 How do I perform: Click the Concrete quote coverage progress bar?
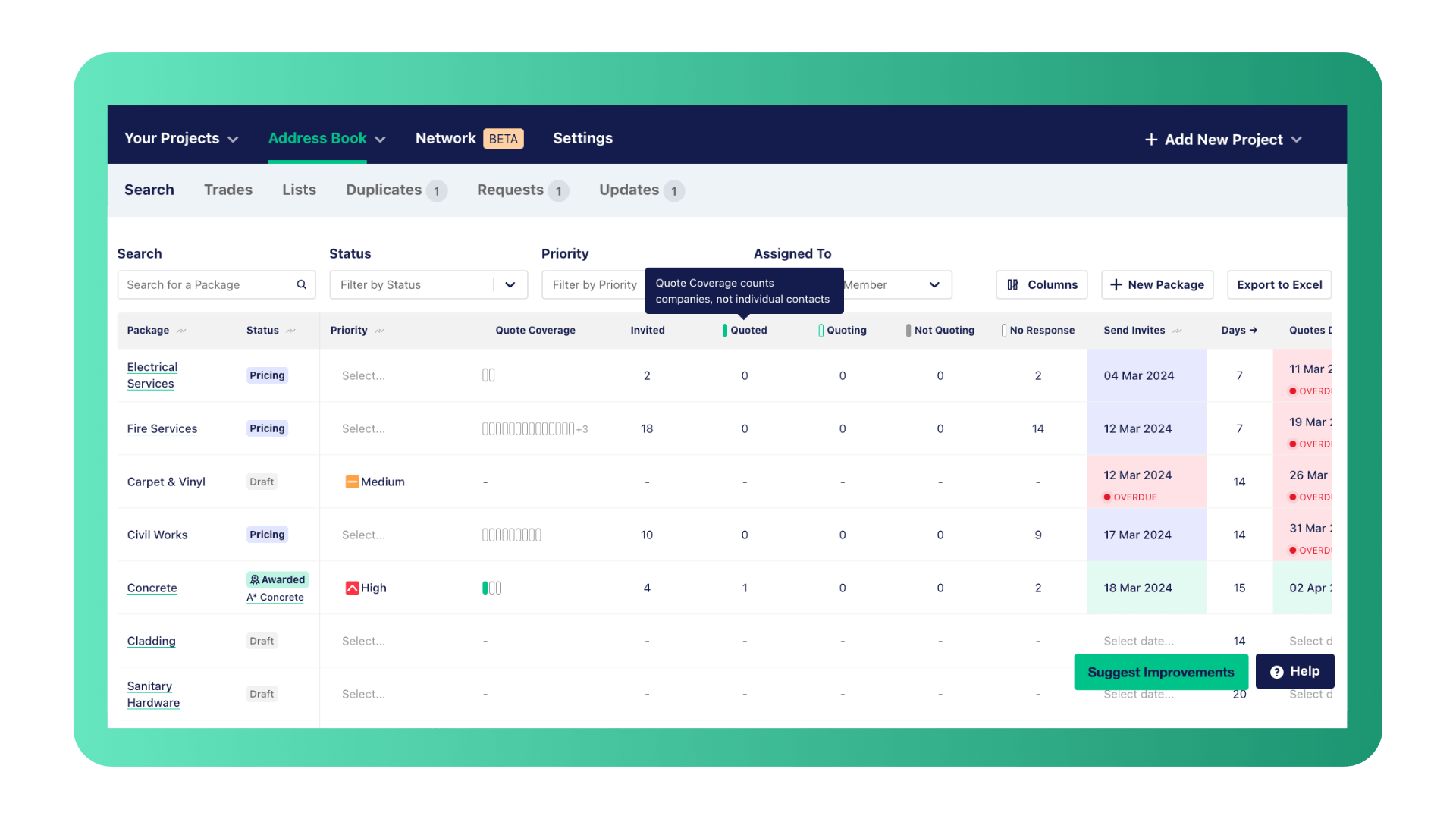click(x=491, y=588)
